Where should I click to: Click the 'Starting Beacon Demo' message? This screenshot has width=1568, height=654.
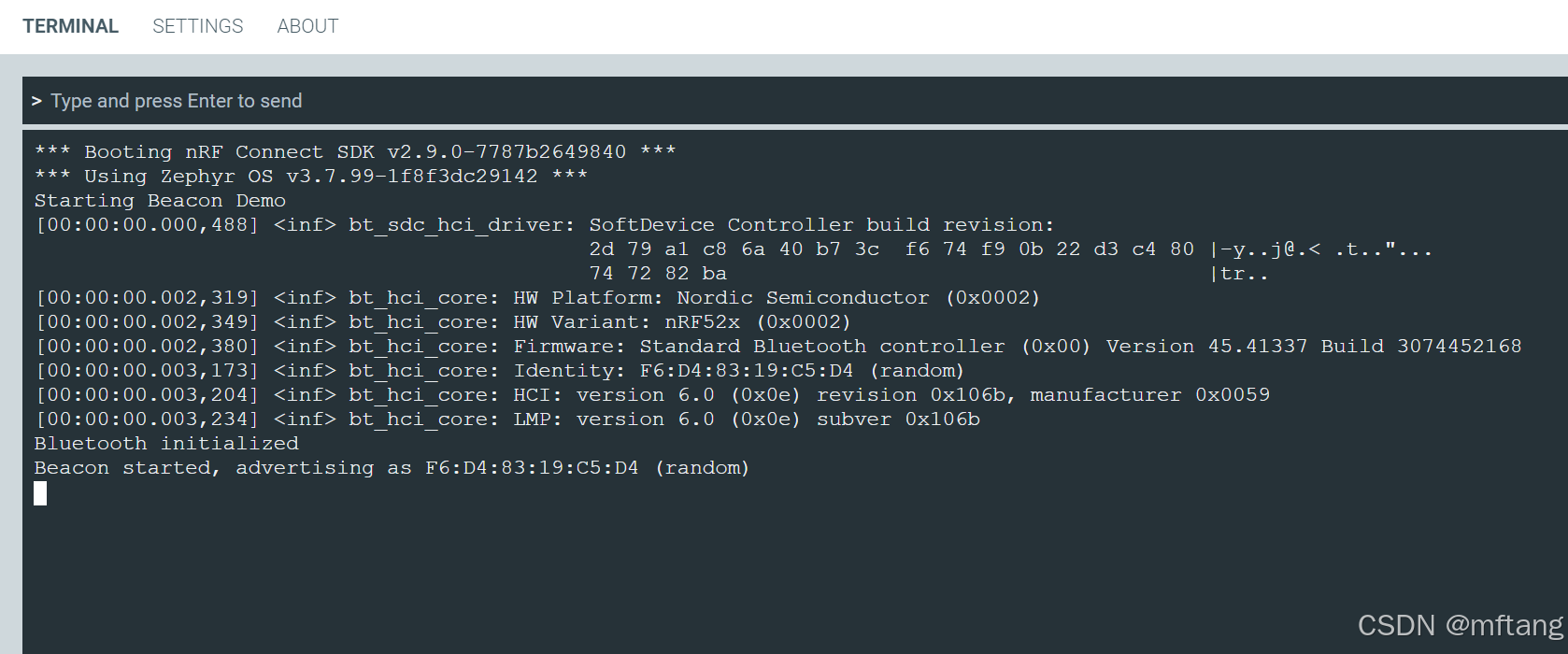pyautogui.click(x=160, y=200)
